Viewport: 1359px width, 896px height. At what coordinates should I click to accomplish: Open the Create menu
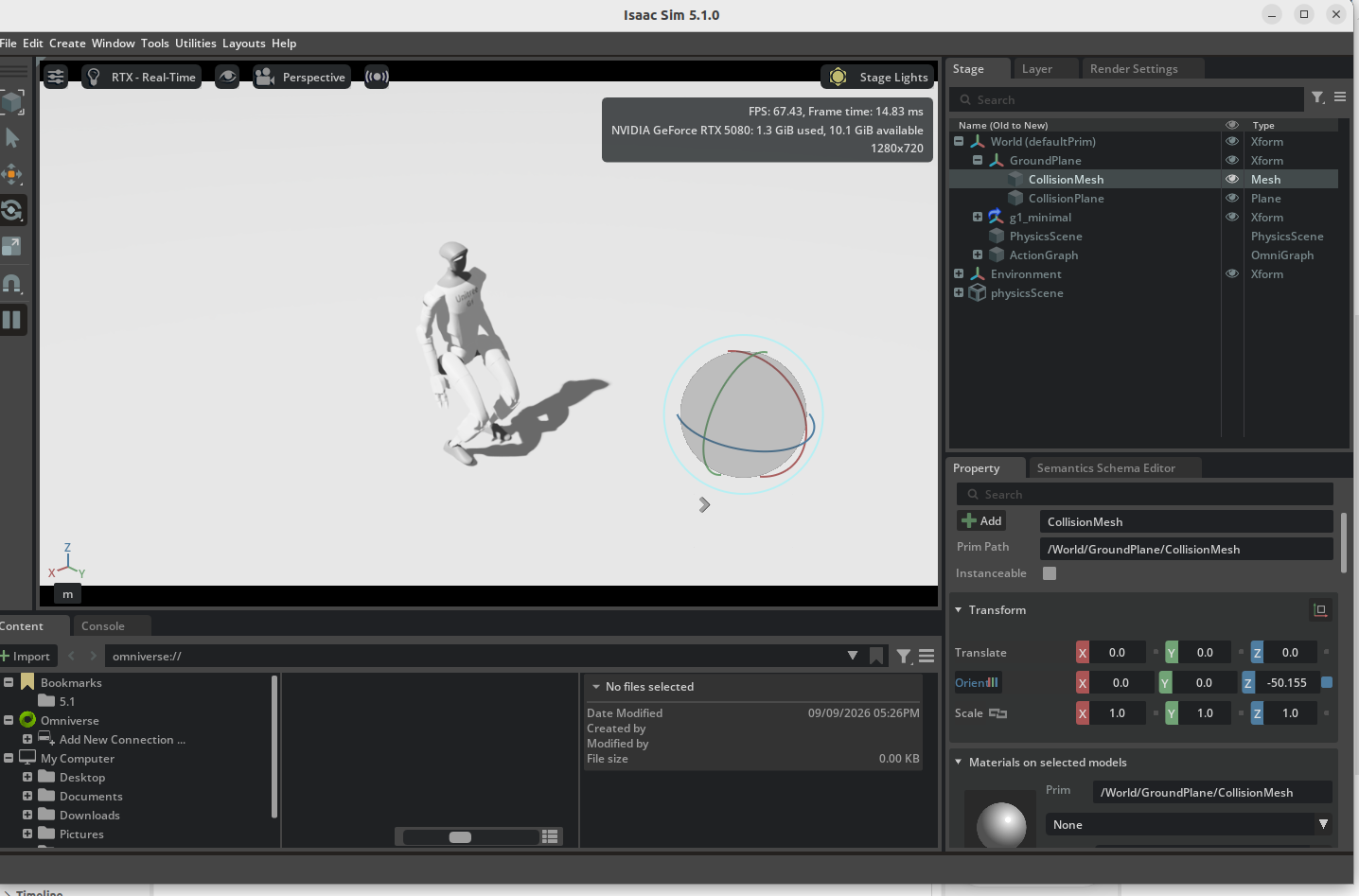tap(67, 44)
